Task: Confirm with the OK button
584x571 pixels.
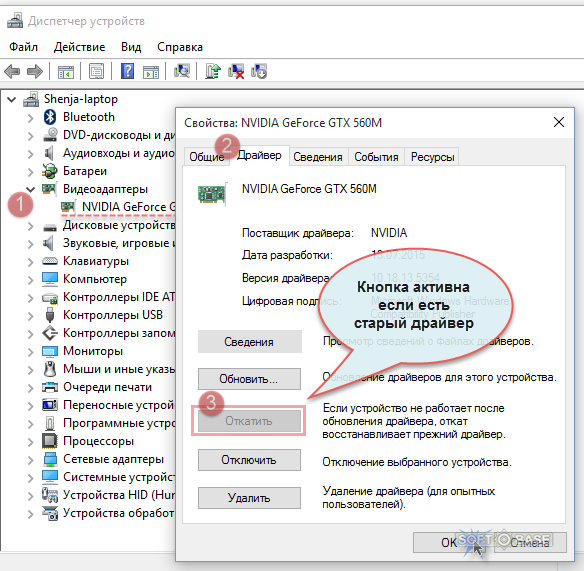Action: (x=449, y=543)
